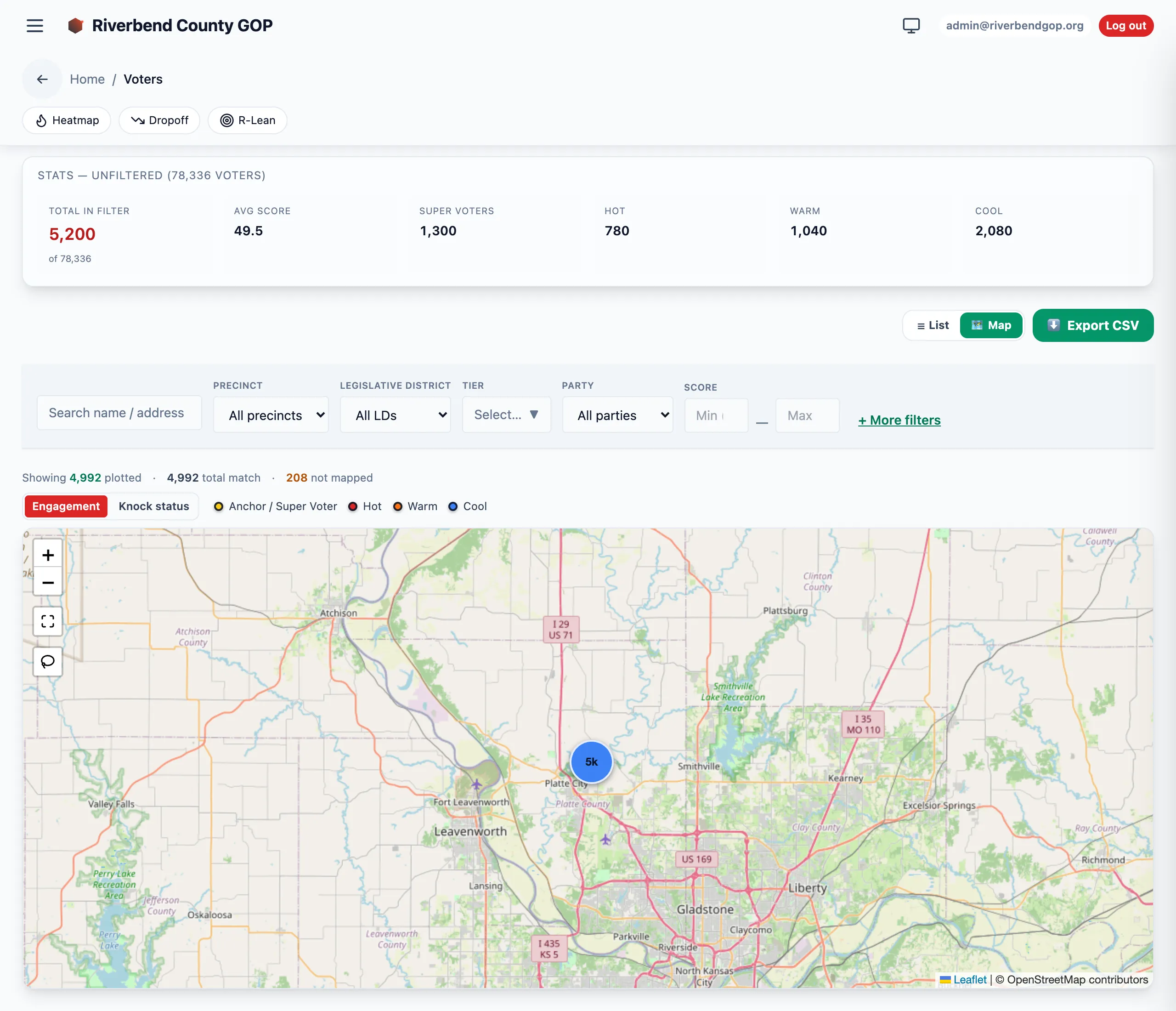Zoom out on the map

coord(48,582)
